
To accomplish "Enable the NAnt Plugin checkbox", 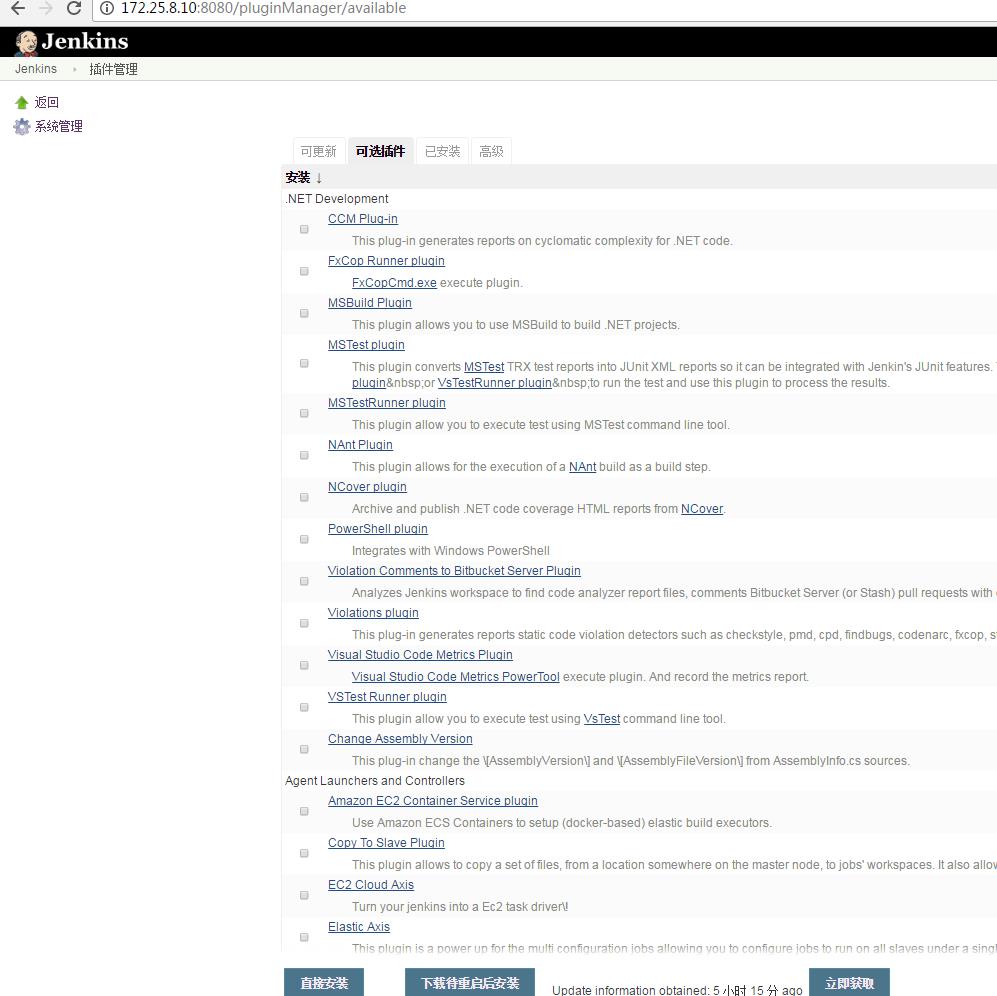I will point(304,455).
